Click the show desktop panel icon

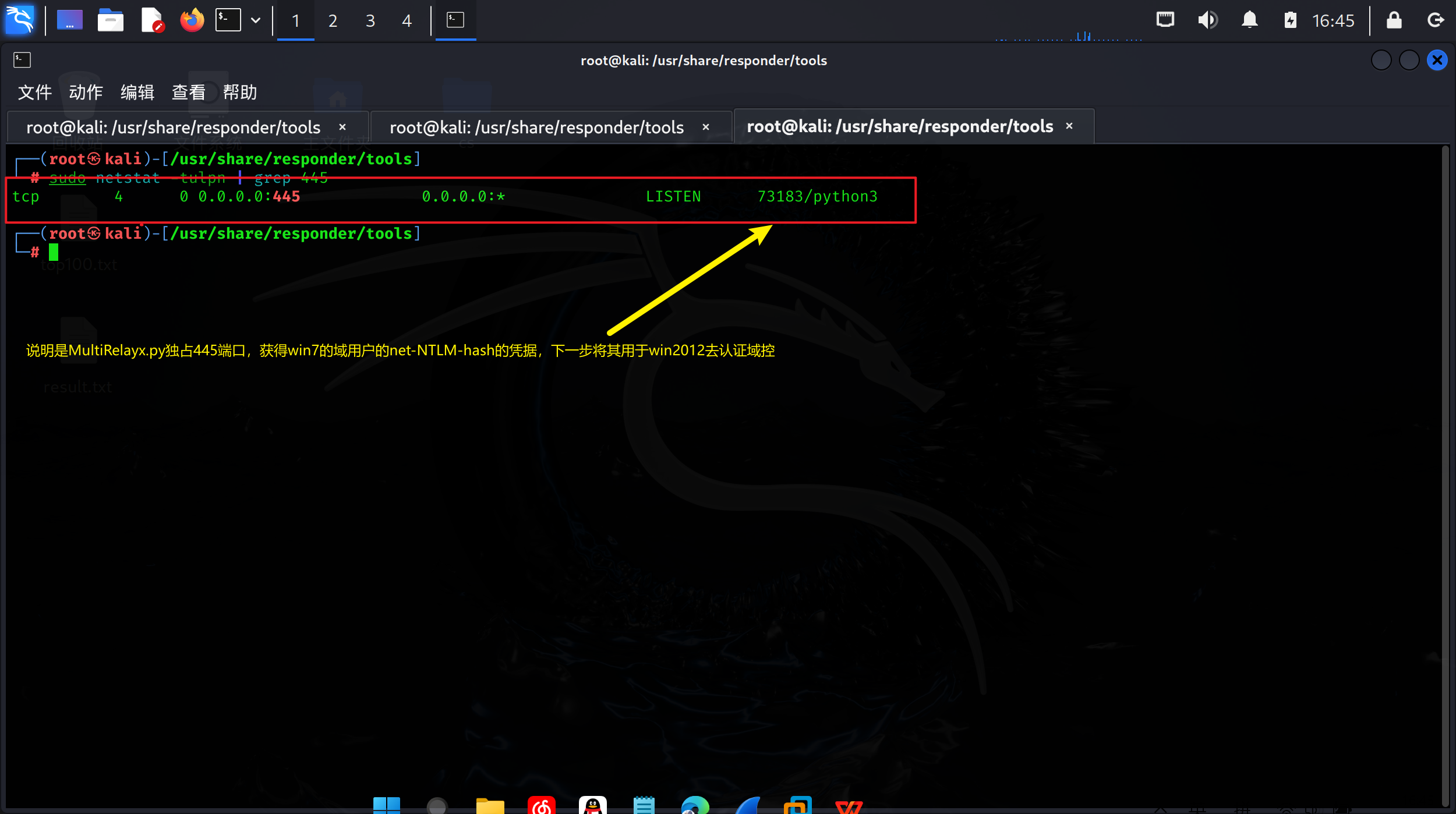tap(69, 20)
